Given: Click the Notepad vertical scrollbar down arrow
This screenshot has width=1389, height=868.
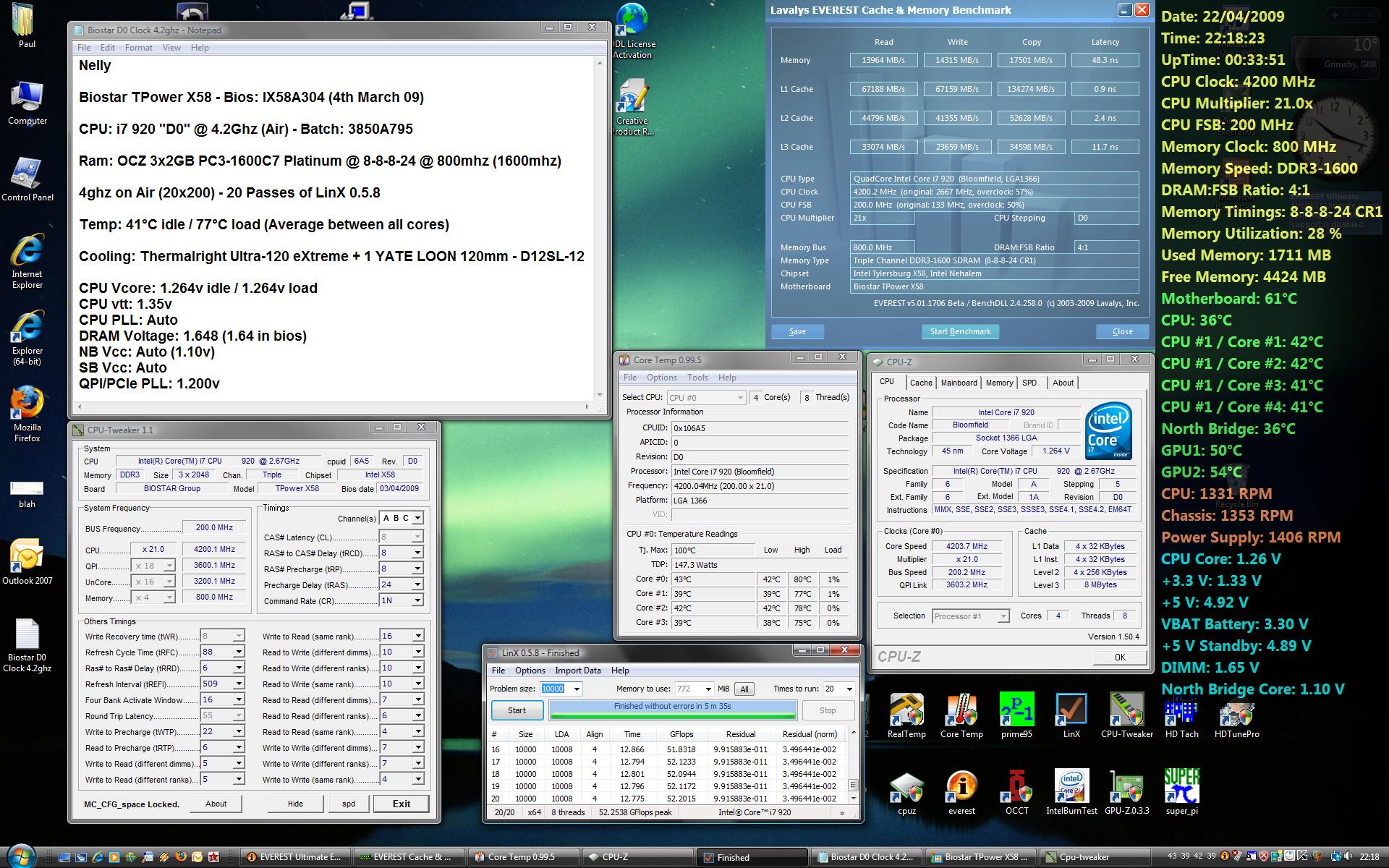Looking at the screenshot, I should tap(599, 395).
